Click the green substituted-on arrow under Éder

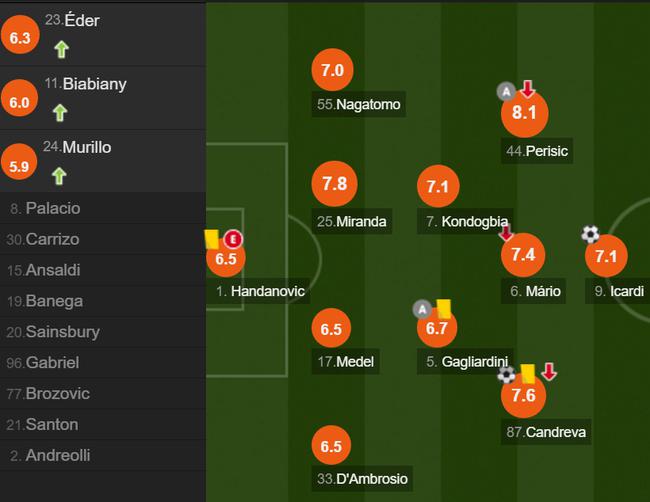tap(61, 49)
